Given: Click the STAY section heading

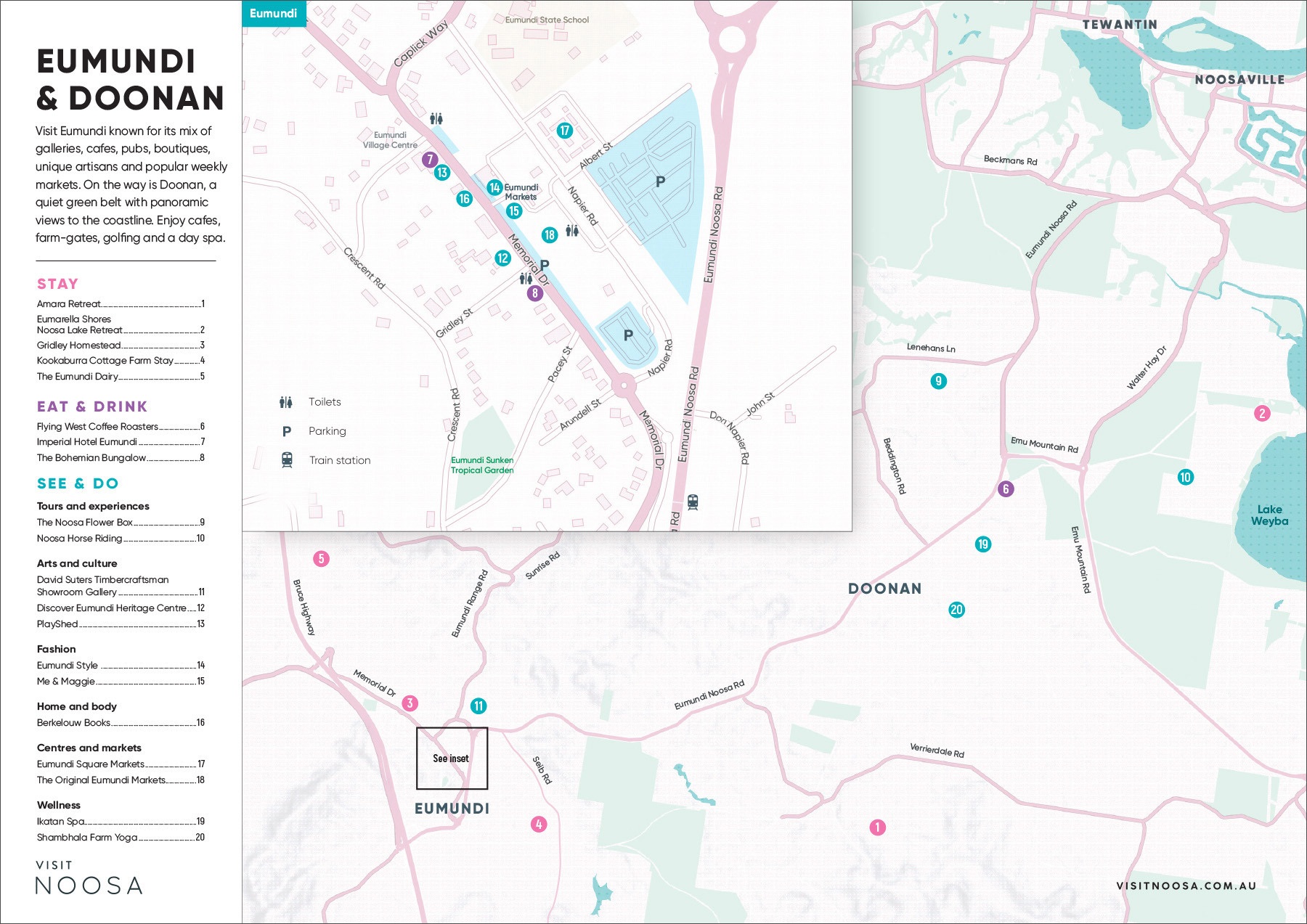Looking at the screenshot, I should [57, 284].
